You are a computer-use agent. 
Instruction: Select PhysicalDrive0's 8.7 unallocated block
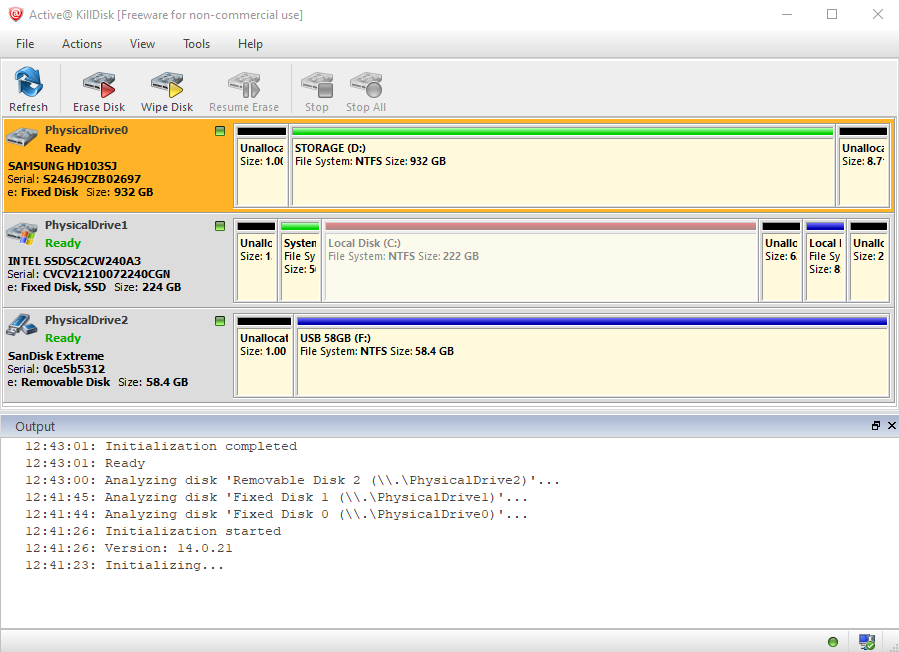863,166
